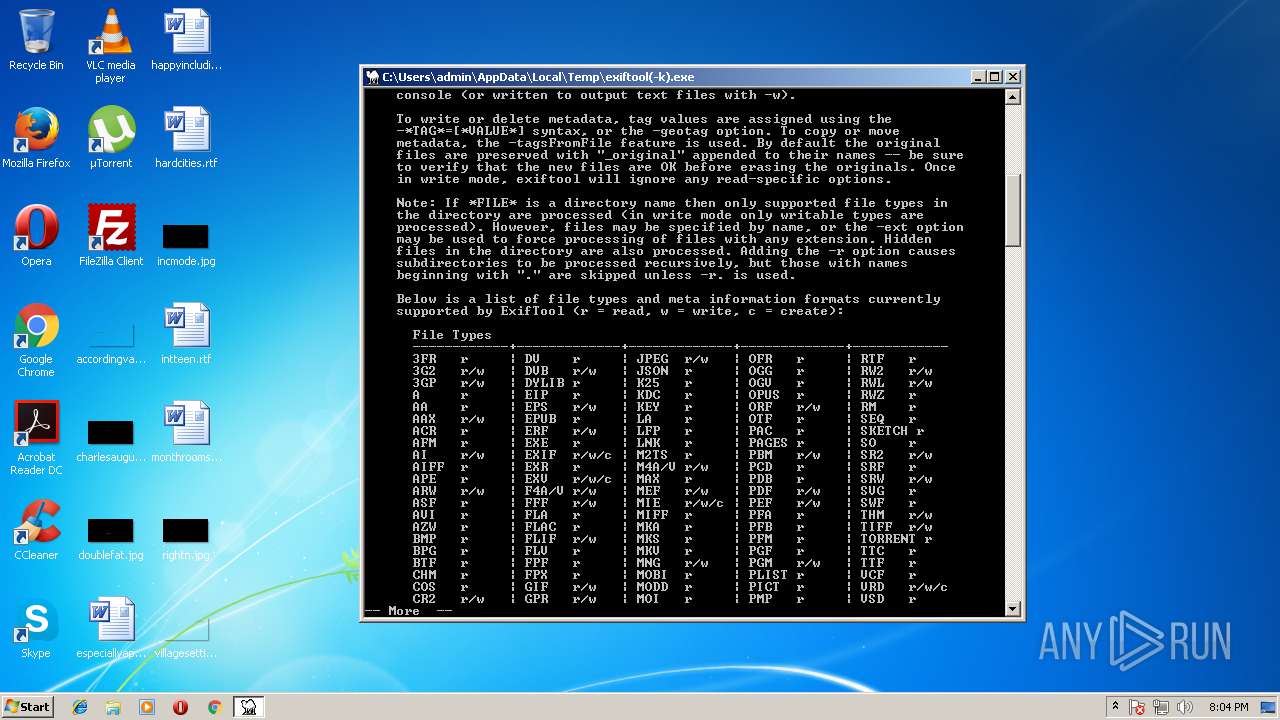Click the "TORRENT" entry in file types table

pos(888,539)
